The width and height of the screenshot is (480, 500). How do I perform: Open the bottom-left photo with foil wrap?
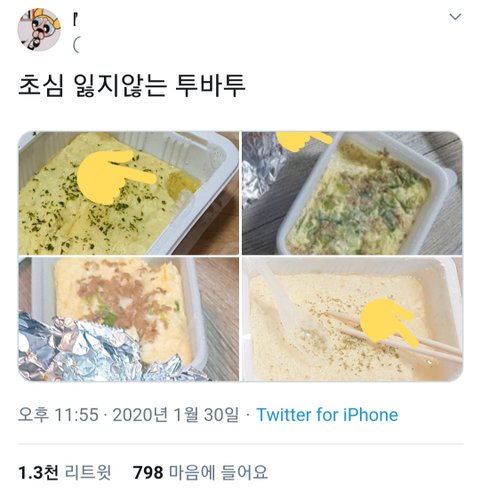(128, 319)
